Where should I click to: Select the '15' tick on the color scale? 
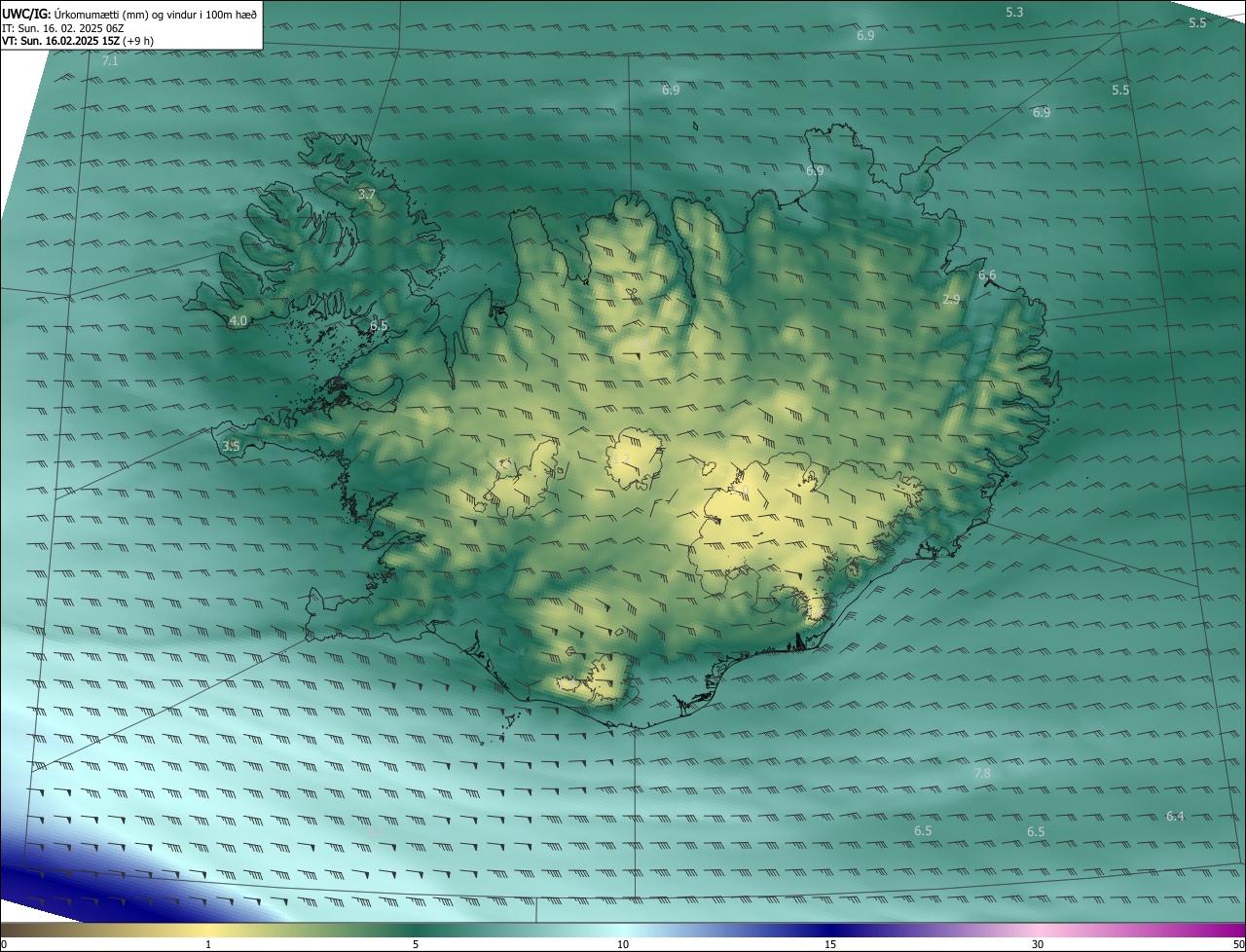(830, 944)
